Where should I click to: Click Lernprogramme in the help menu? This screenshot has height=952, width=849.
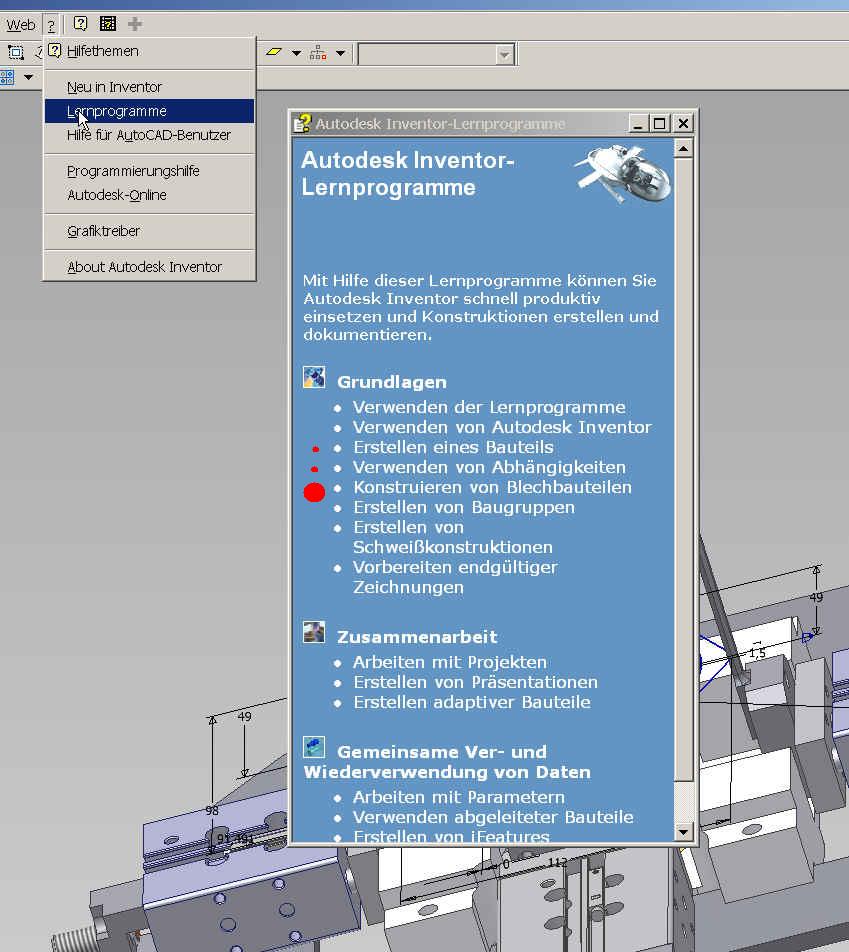click(149, 111)
